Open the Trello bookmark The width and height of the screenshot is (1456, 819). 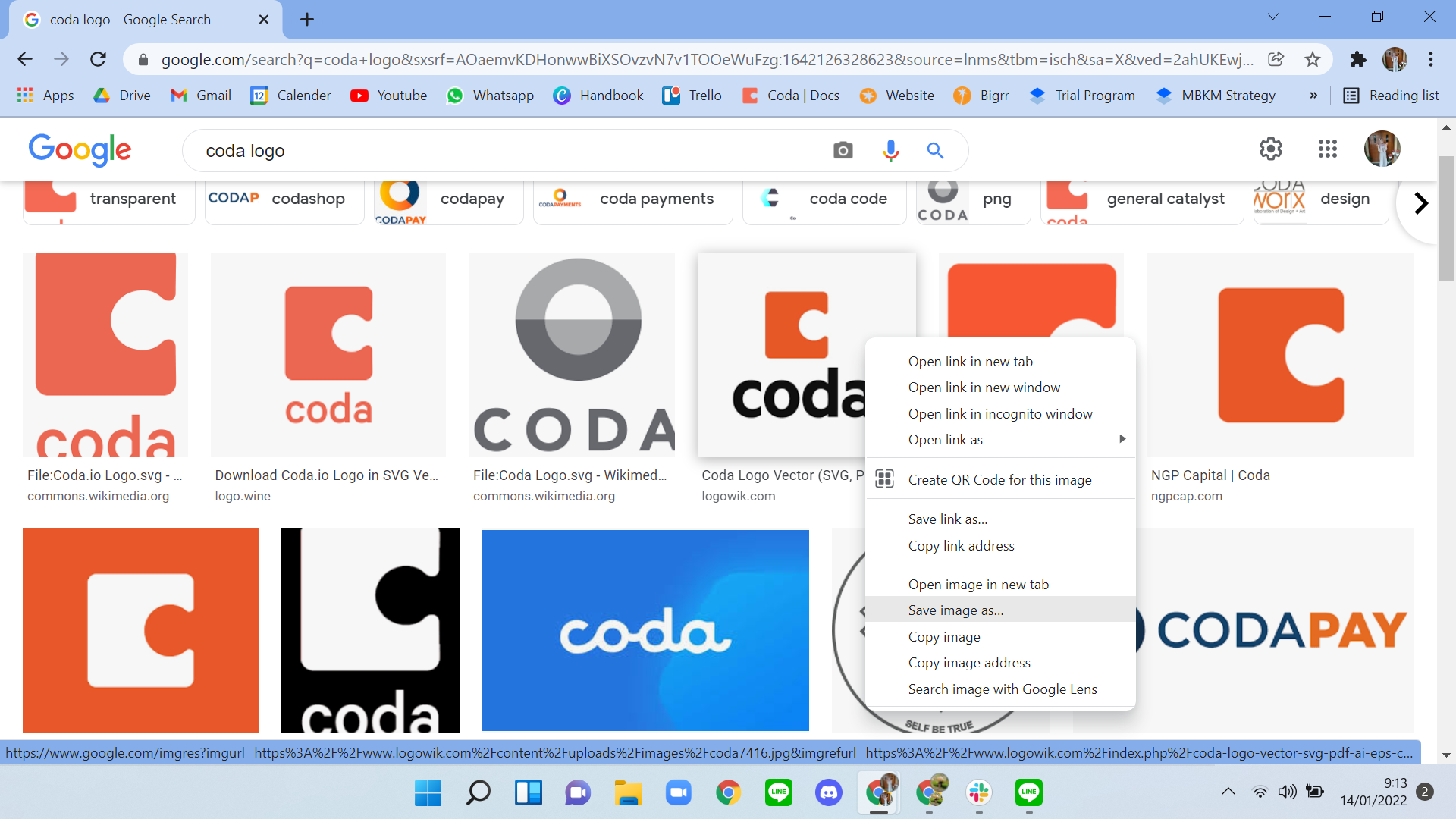(692, 95)
